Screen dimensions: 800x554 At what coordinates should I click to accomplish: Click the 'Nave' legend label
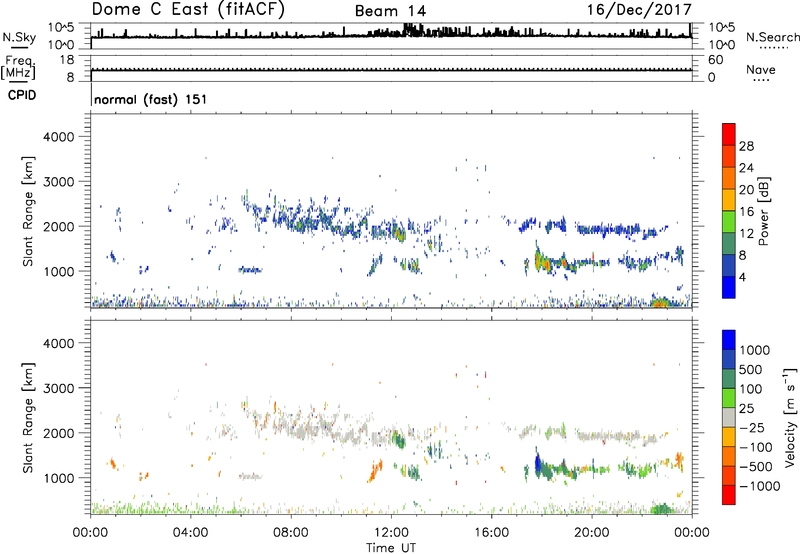point(761,70)
